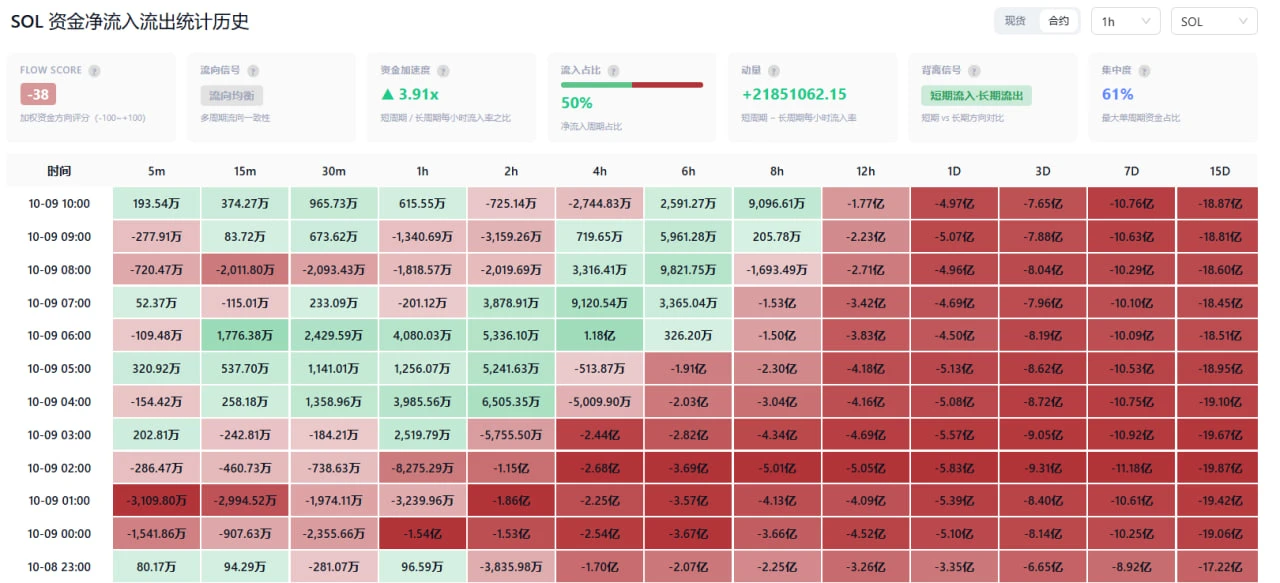Click the 9,096.61万 cell in the 8h column

(x=778, y=204)
